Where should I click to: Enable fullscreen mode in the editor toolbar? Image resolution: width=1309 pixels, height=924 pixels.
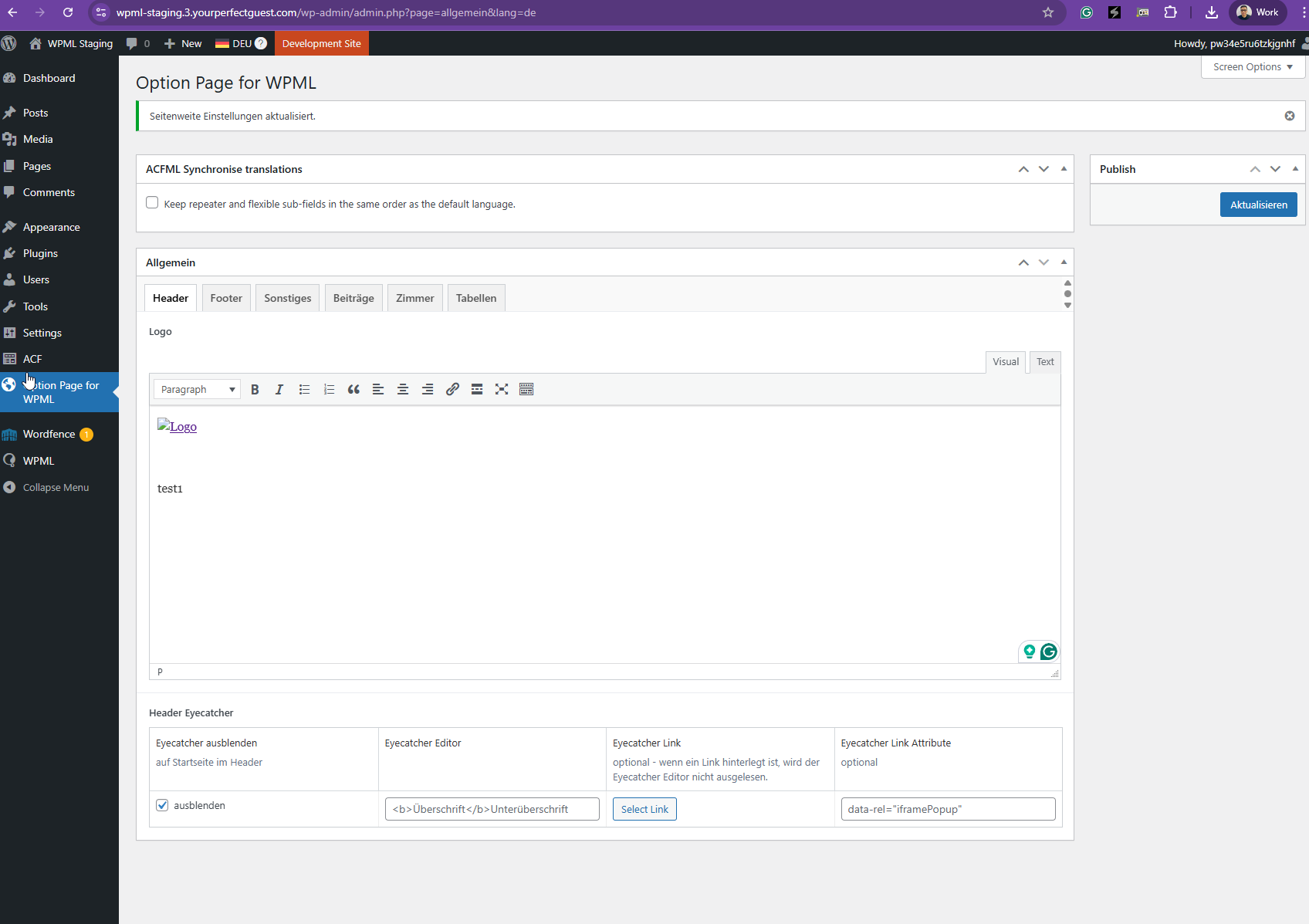click(502, 390)
